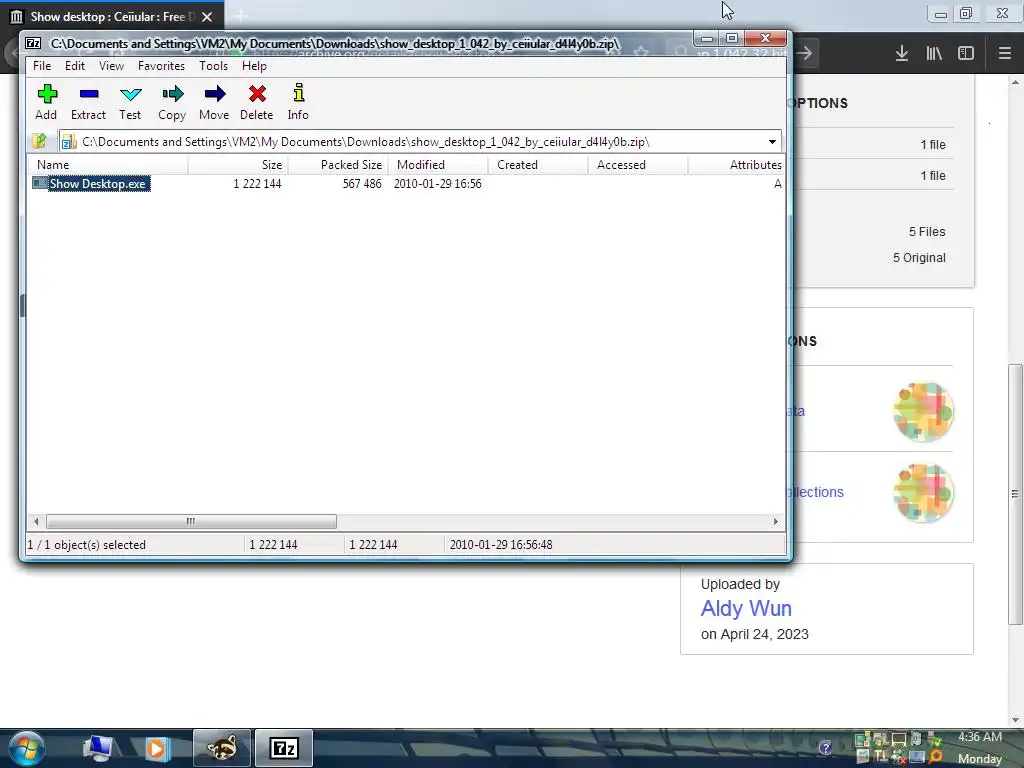The image size is (1024, 768).
Task: Open the Favorites menu
Action: [161, 66]
